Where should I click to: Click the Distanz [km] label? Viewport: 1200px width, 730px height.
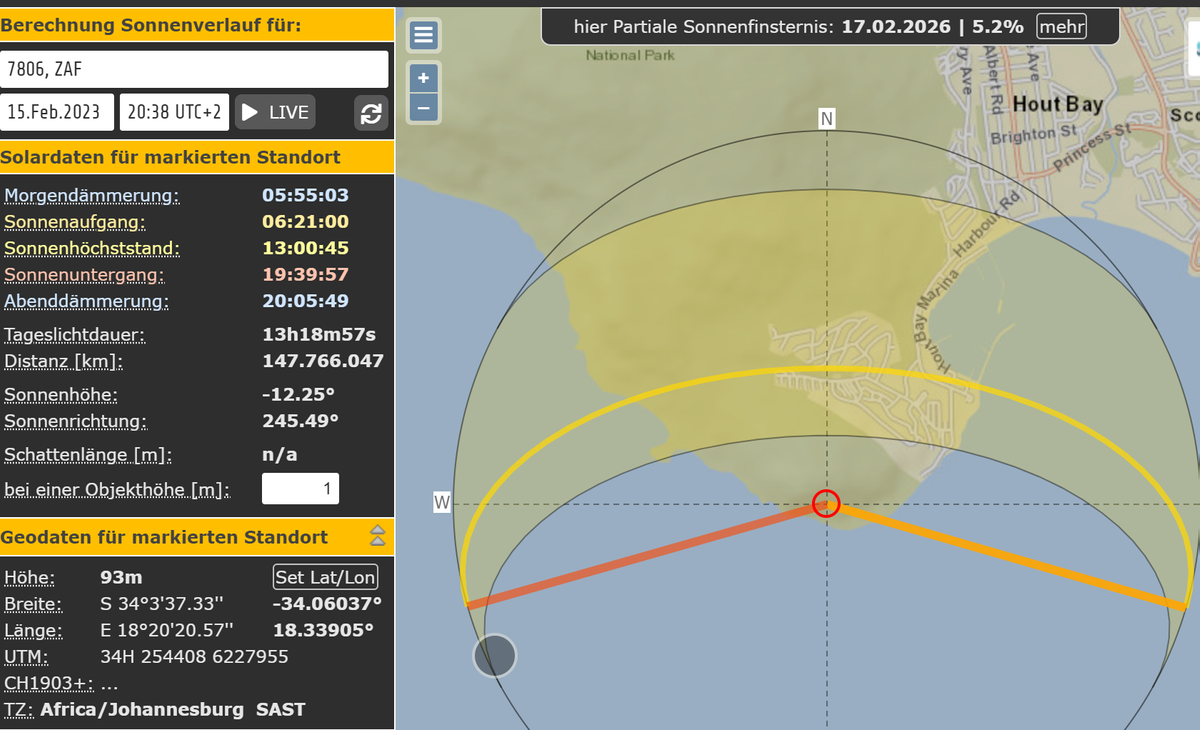coord(64,361)
